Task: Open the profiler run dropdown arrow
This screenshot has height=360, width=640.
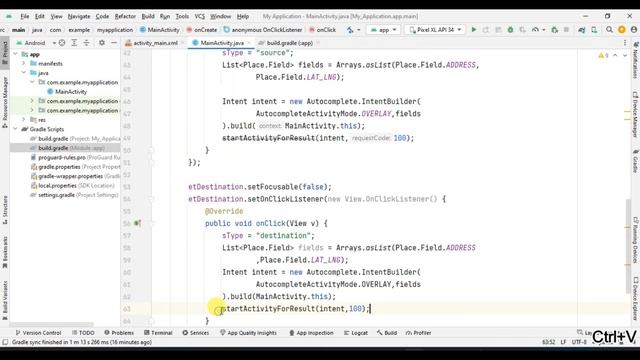Action: (544, 30)
